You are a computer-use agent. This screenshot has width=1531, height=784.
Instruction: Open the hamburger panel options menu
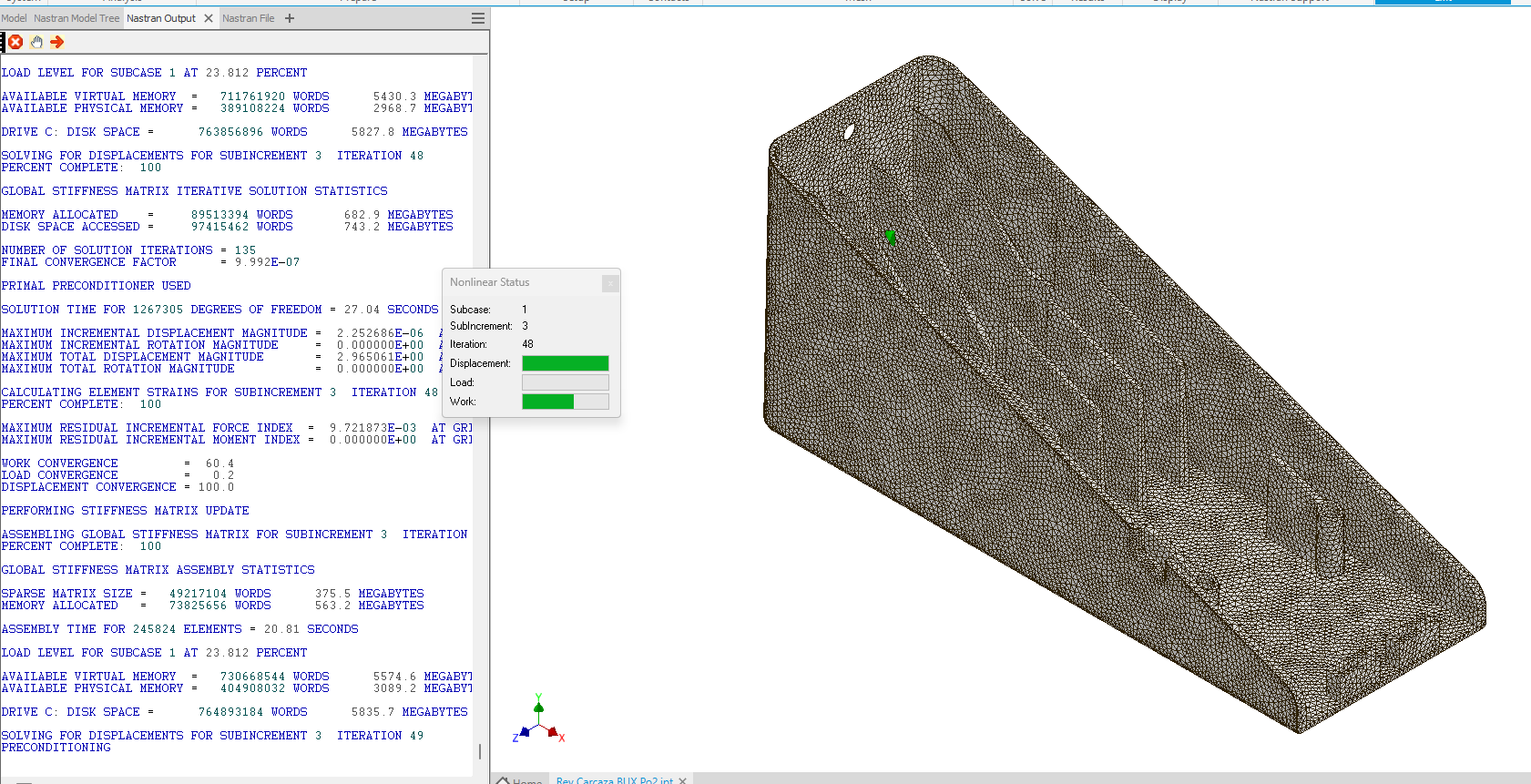[478, 18]
